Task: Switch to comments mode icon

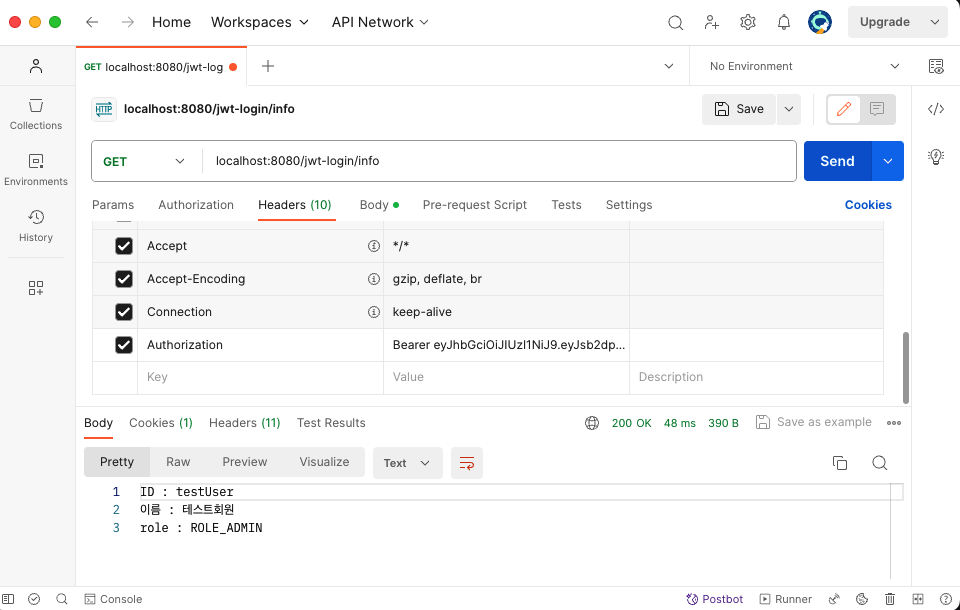Action: [x=877, y=109]
